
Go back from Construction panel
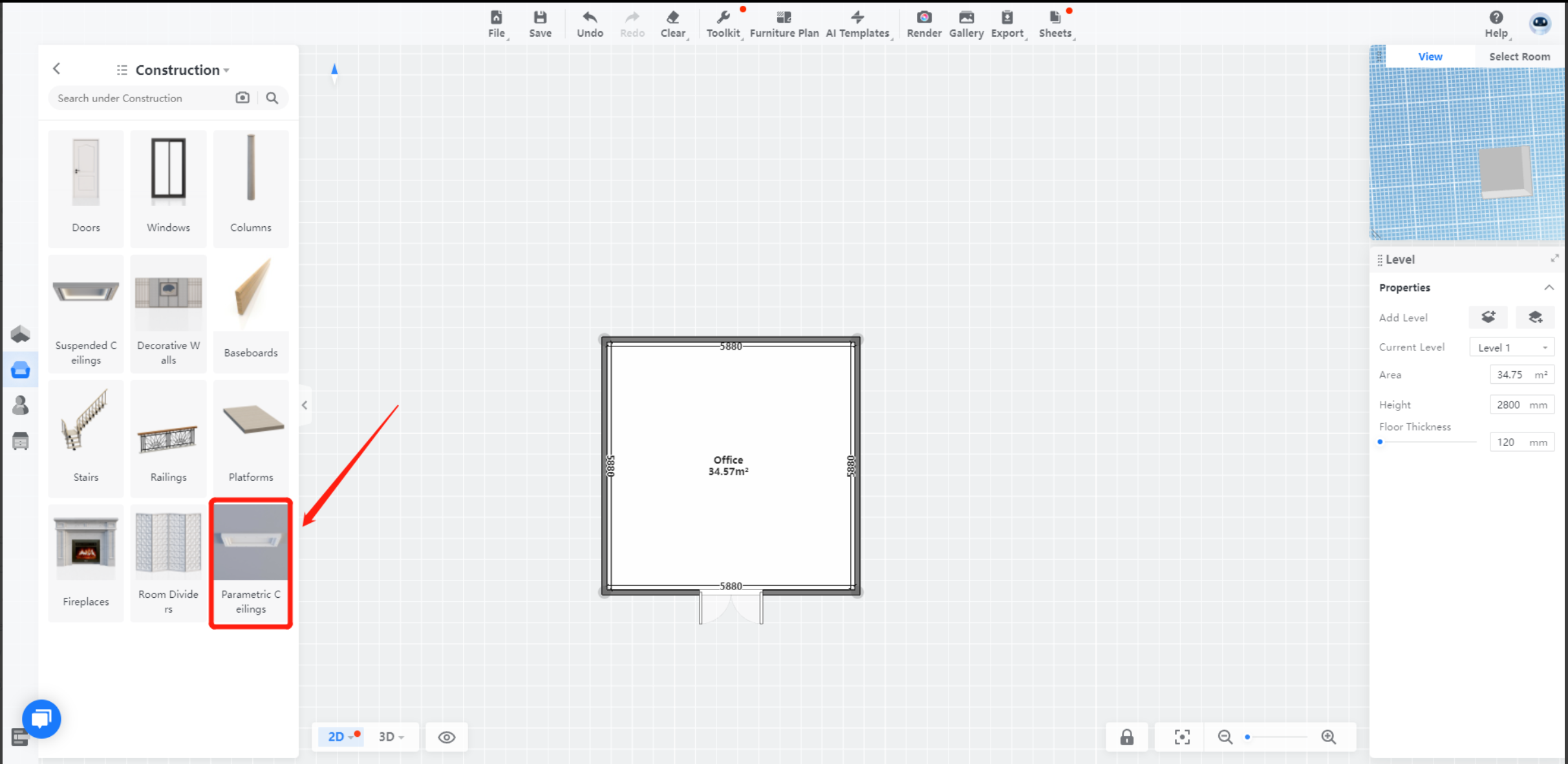(x=56, y=69)
